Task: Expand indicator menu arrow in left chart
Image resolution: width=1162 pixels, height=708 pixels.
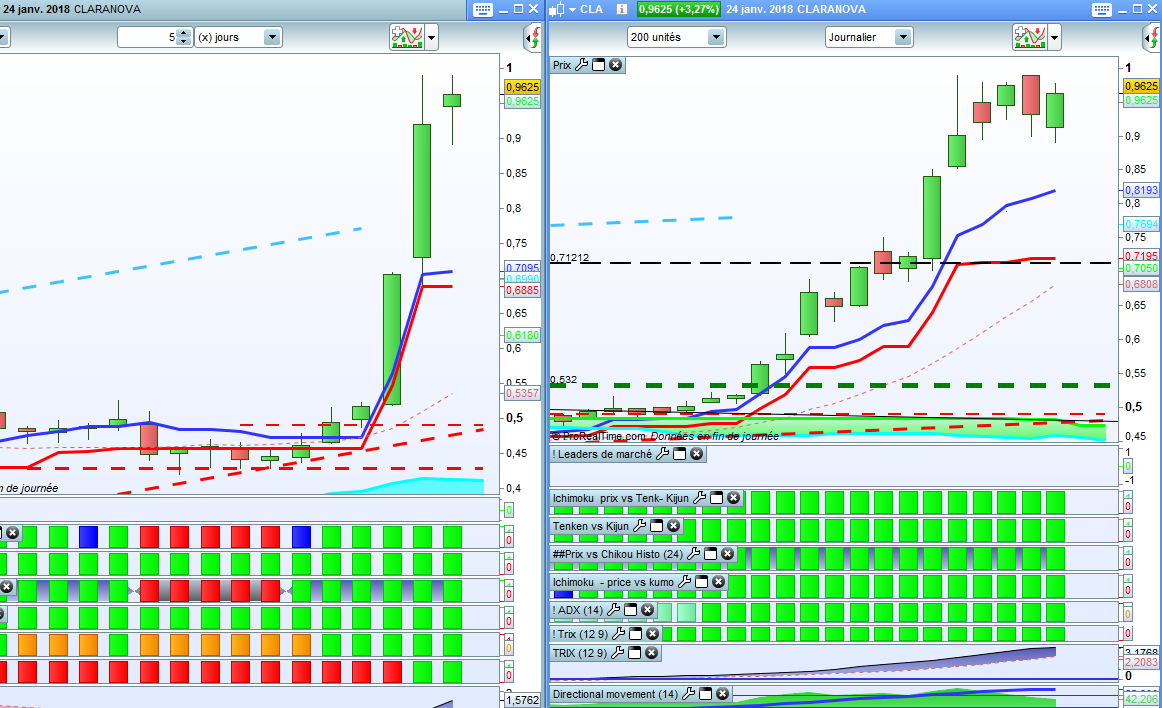Action: click(x=431, y=37)
